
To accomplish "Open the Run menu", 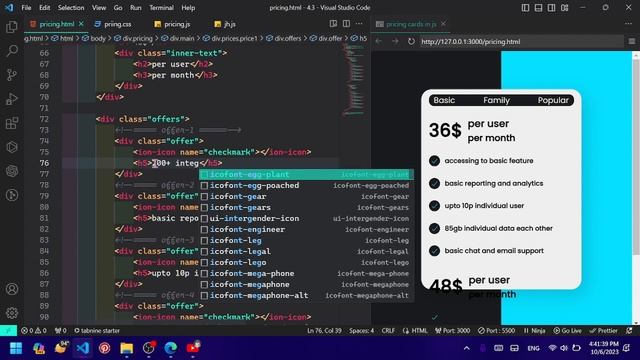I will point(136,8).
